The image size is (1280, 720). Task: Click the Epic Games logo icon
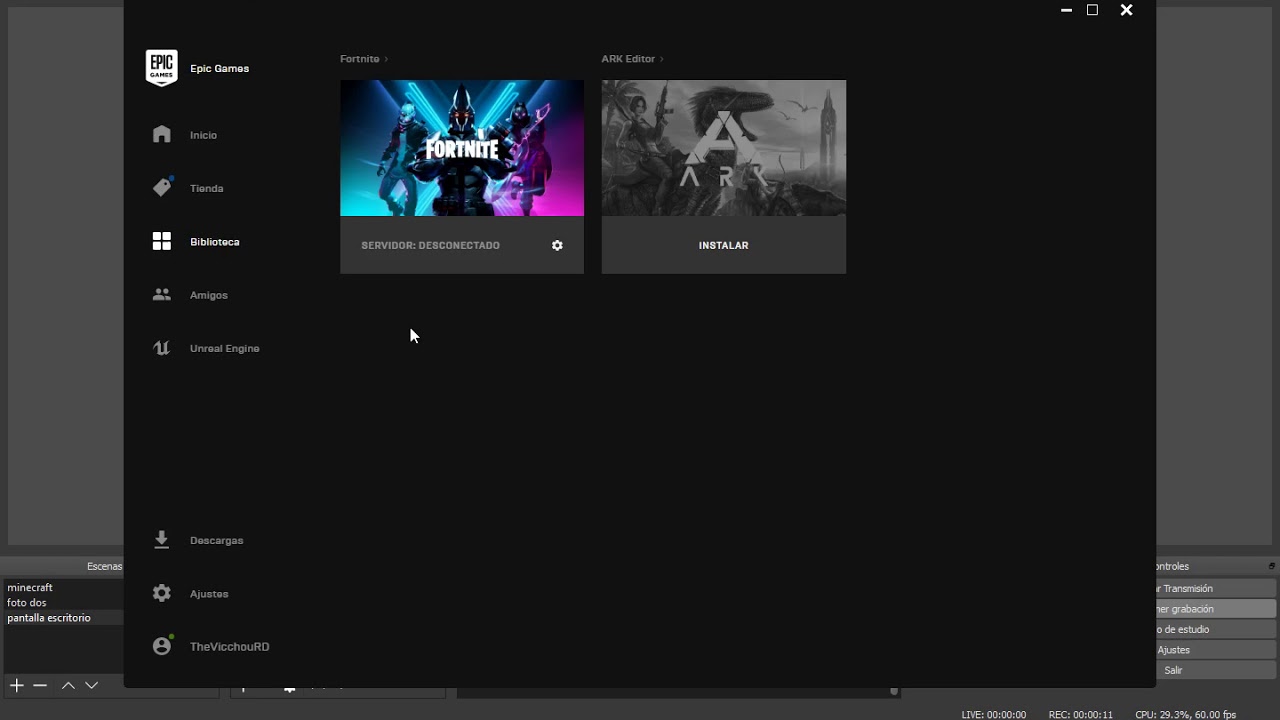tap(161, 68)
